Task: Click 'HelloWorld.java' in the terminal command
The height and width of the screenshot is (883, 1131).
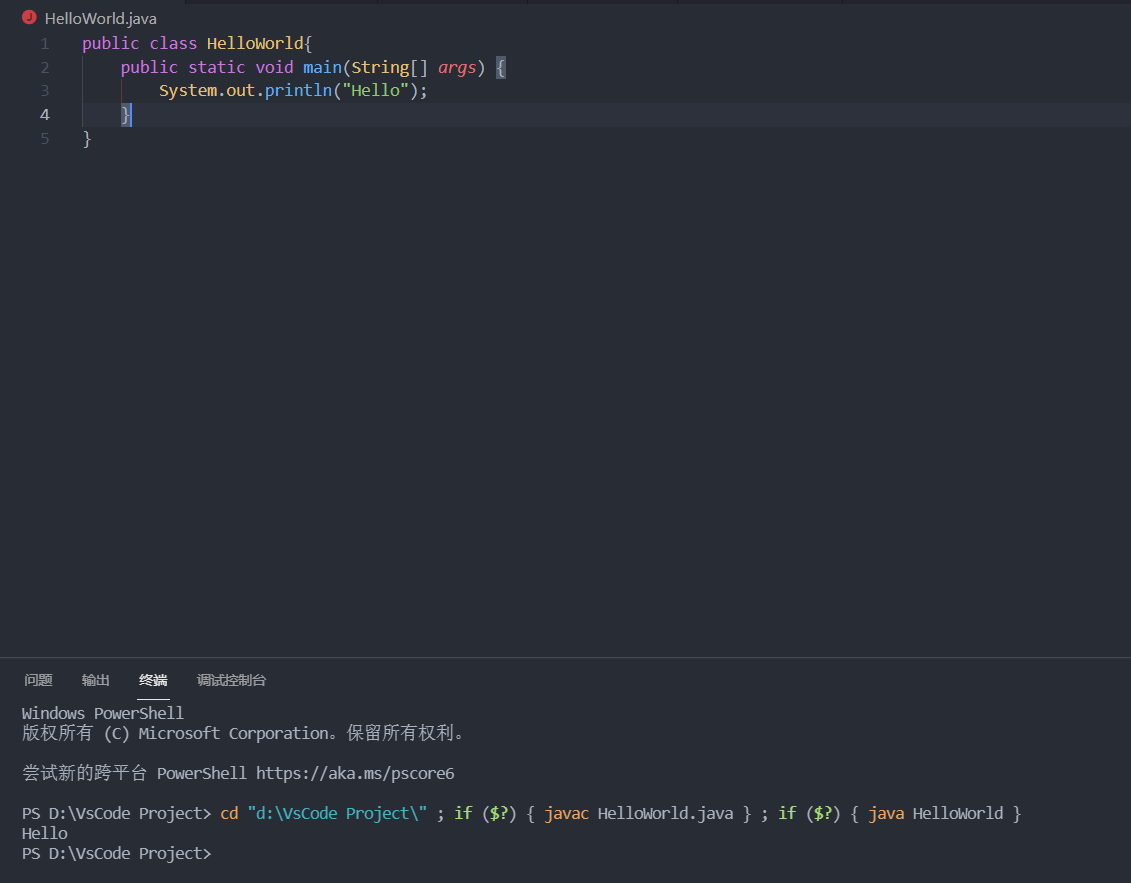Action: click(665, 813)
